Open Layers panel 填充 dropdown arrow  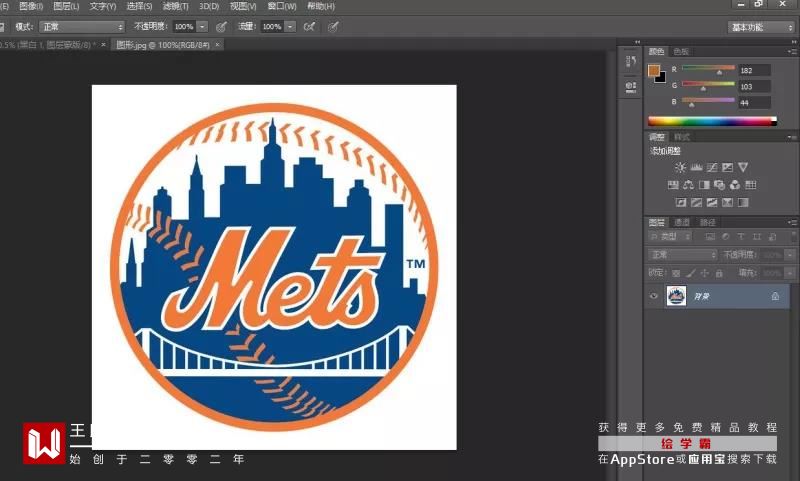coord(789,273)
